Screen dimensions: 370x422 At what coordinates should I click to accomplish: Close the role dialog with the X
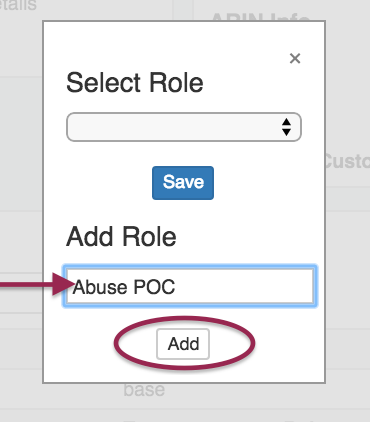click(295, 58)
